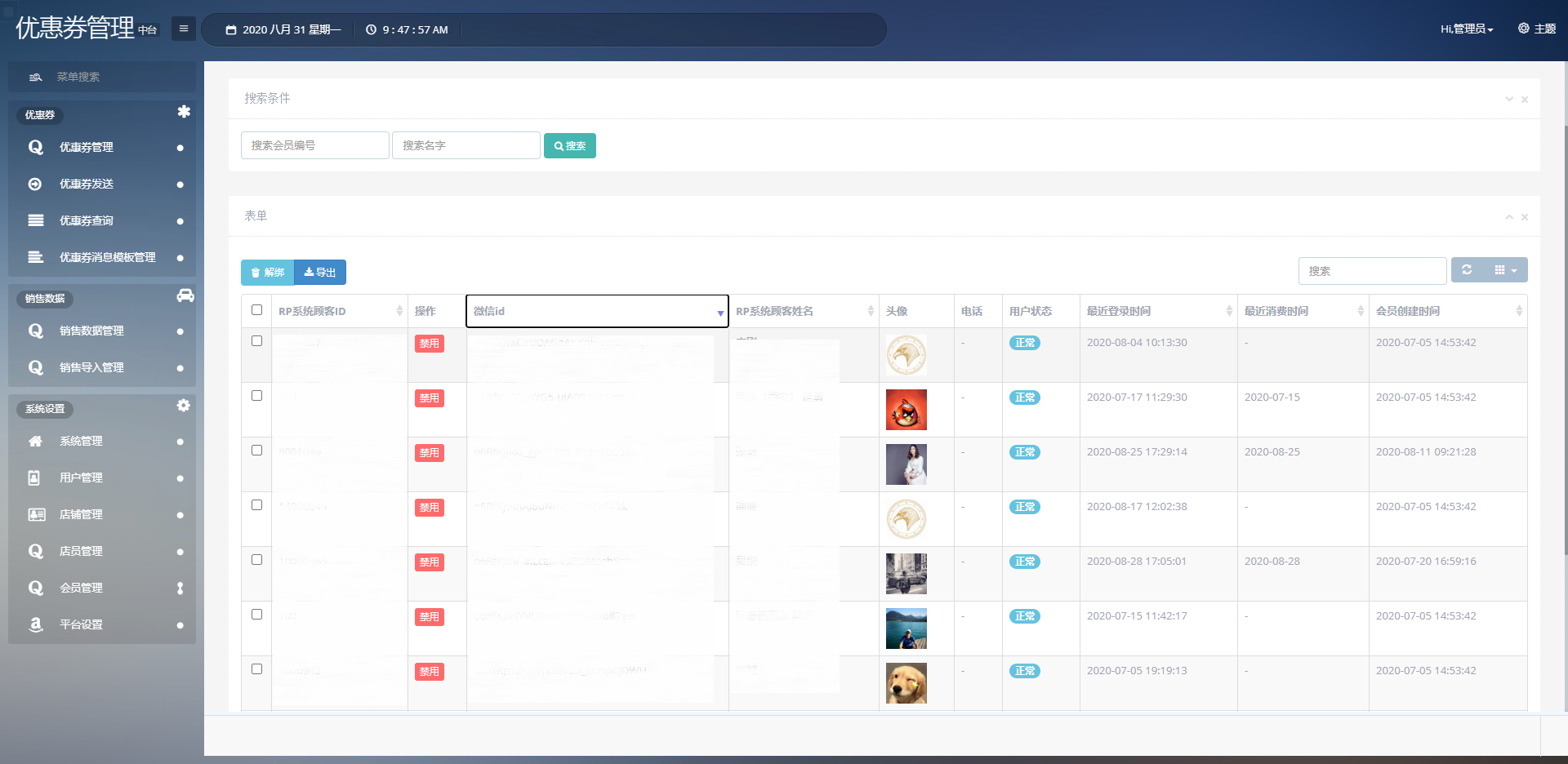1568x764 pixels.
Task: Open the Hi,管理员 user dropdown
Action: [x=1467, y=29]
